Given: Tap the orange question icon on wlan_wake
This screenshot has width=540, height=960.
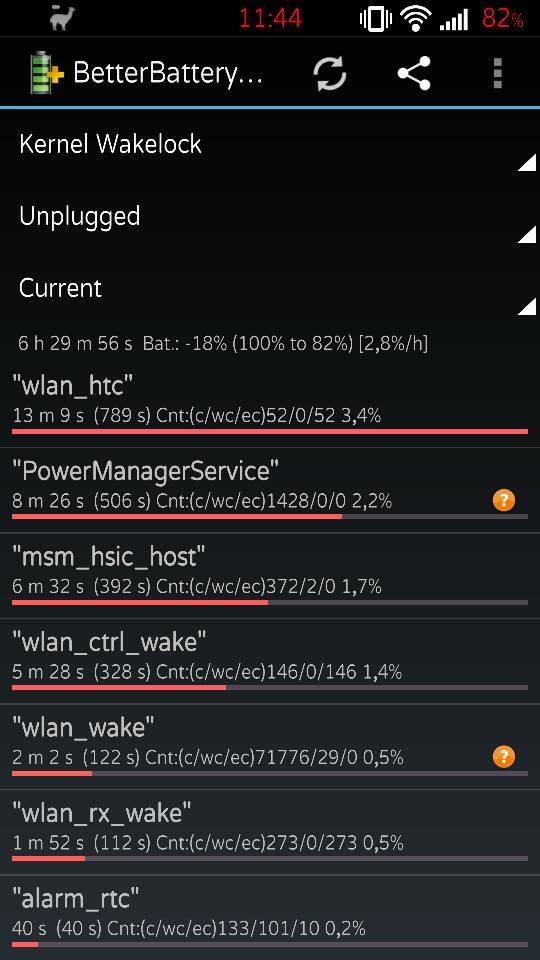Looking at the screenshot, I should [504, 757].
